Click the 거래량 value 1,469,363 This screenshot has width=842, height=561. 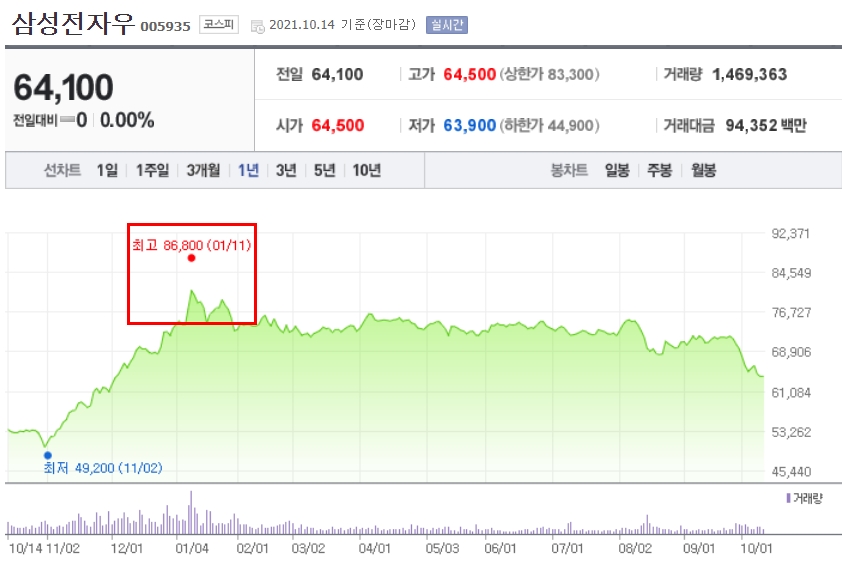coord(750,74)
